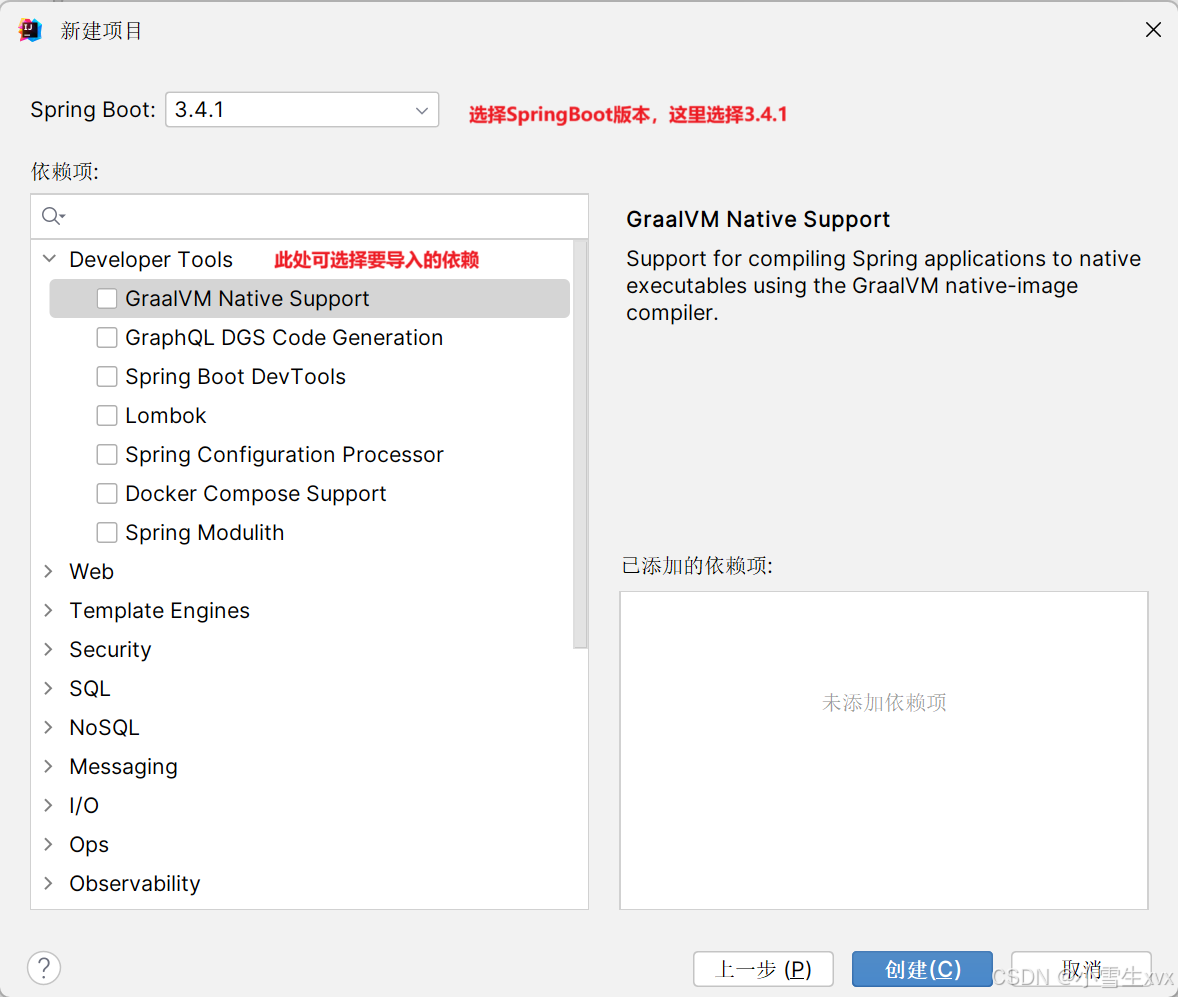Open the Spring Boot version dropdown
This screenshot has height=997, width=1178.
tap(302, 110)
